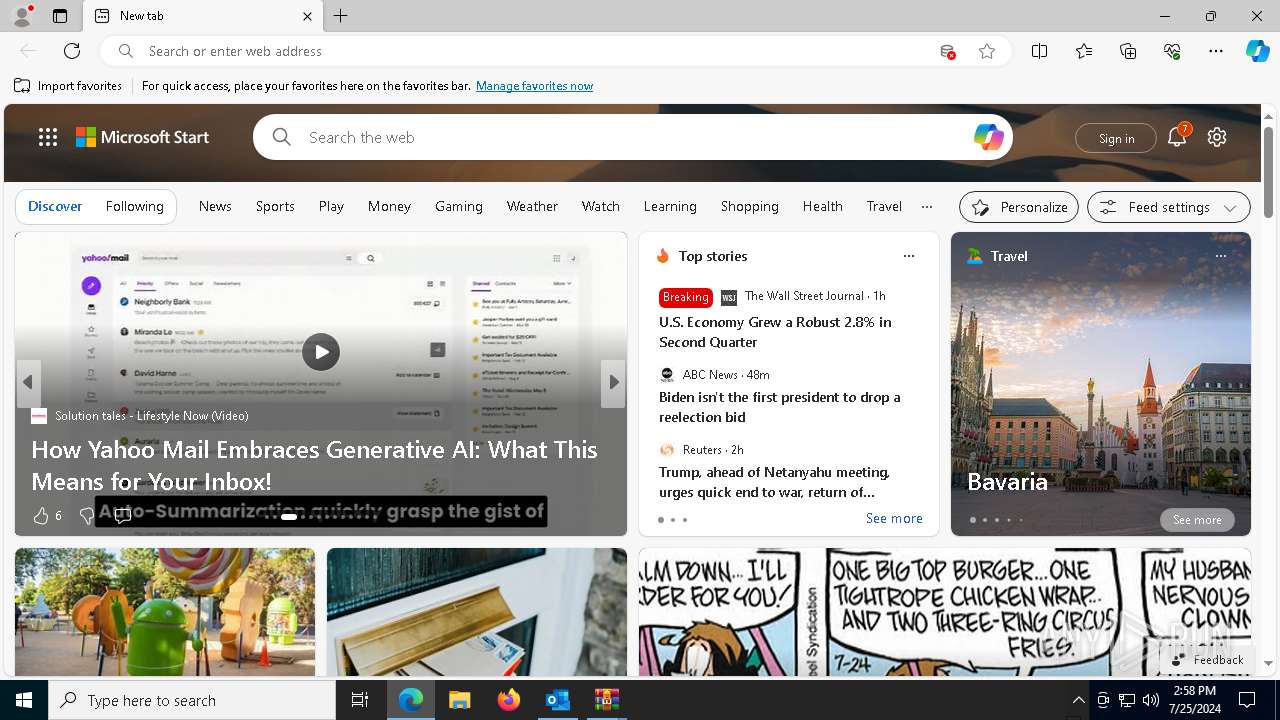
Task: Open Copilot sidebar icon
Action: 1257,51
